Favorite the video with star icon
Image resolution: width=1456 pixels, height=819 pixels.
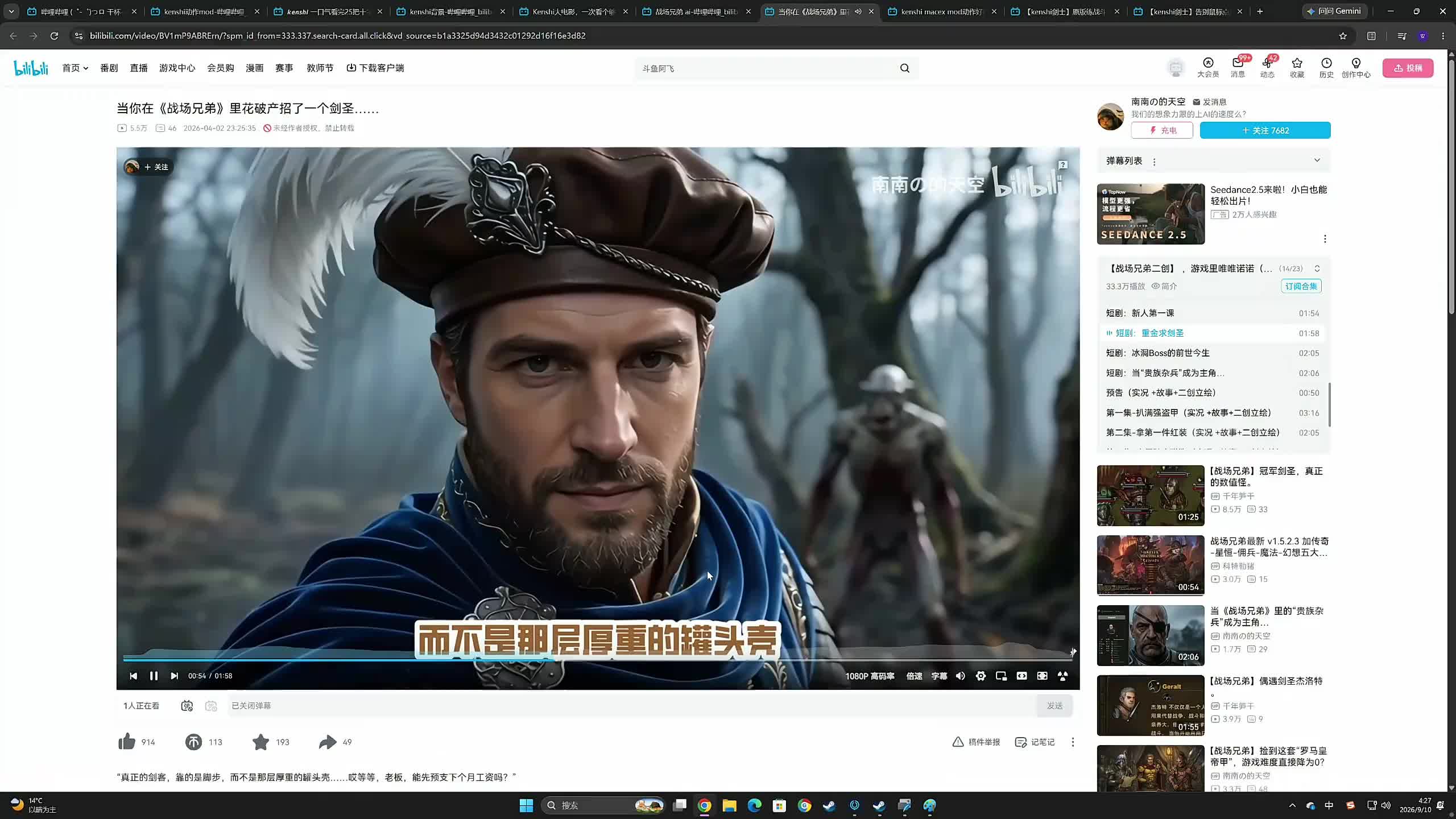pyautogui.click(x=260, y=742)
